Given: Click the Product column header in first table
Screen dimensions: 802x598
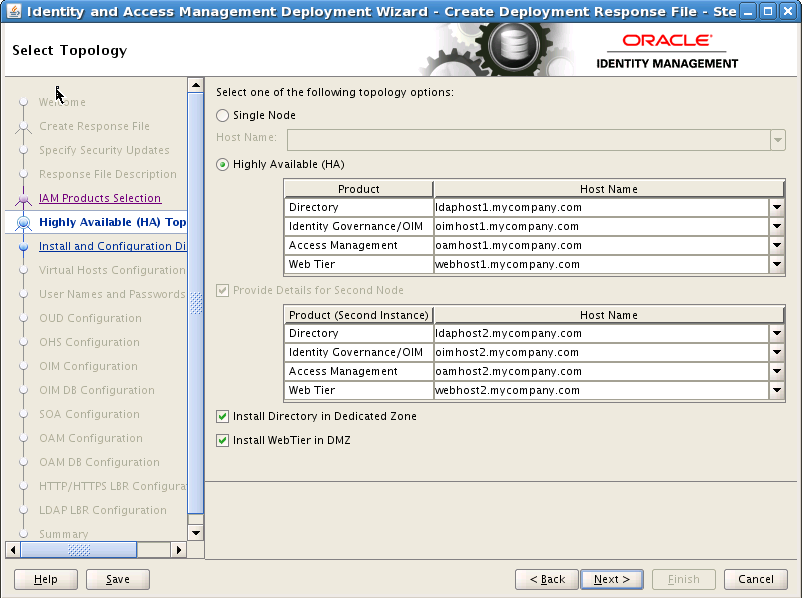Looking at the screenshot, I should click(359, 189).
